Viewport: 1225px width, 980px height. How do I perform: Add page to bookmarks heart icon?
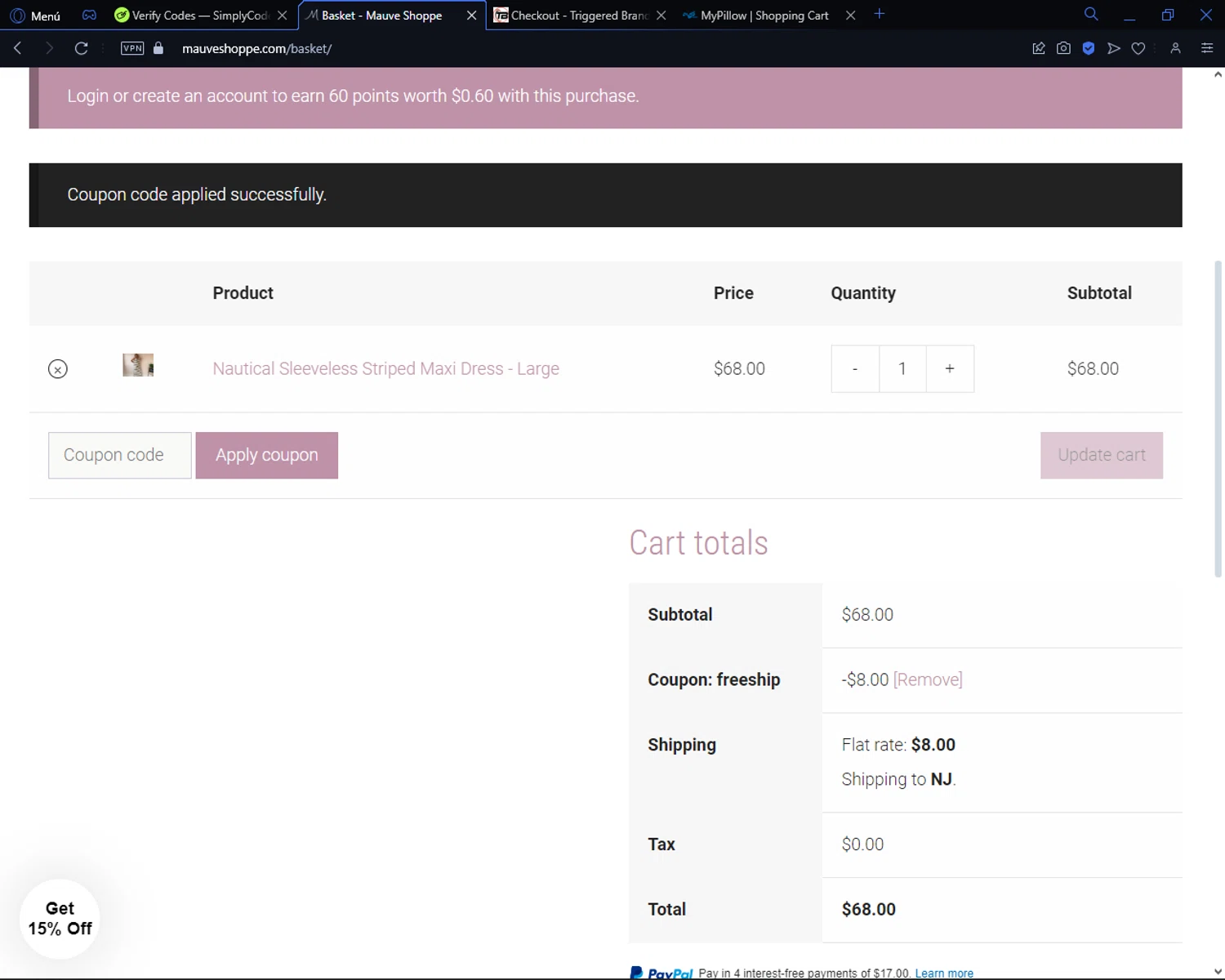tap(1138, 48)
